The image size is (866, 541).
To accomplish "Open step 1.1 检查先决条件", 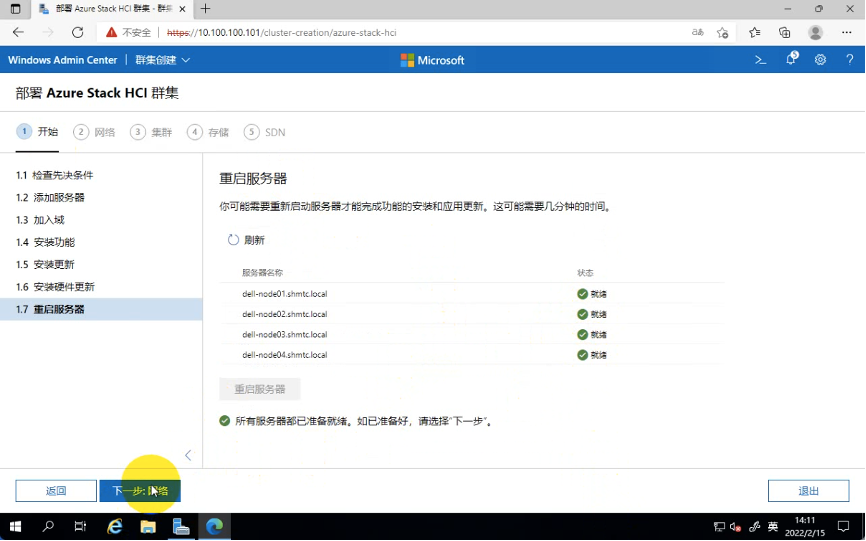I will pos(101,176).
